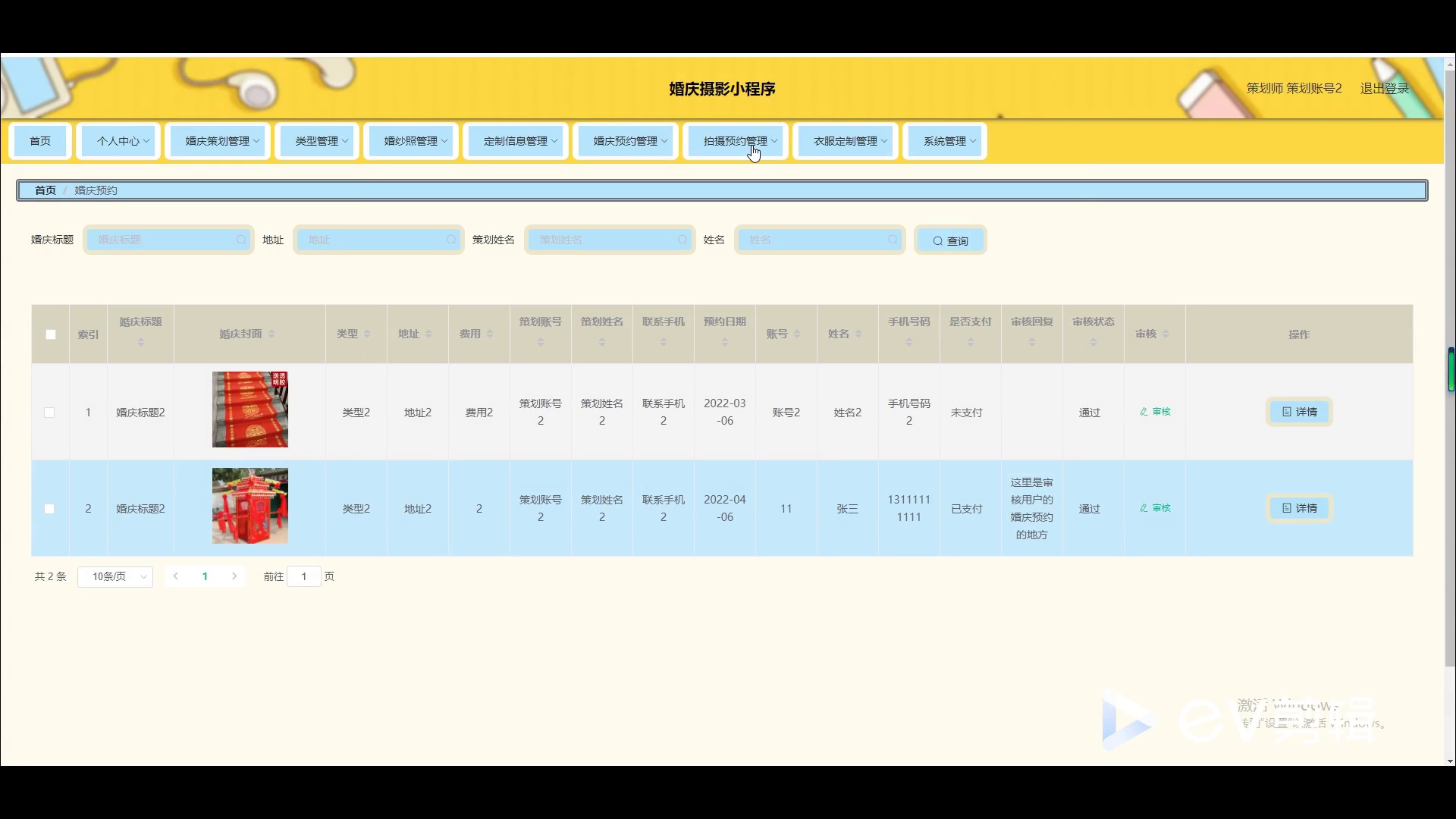Click 审核 edit link for 张三 row

point(1155,508)
